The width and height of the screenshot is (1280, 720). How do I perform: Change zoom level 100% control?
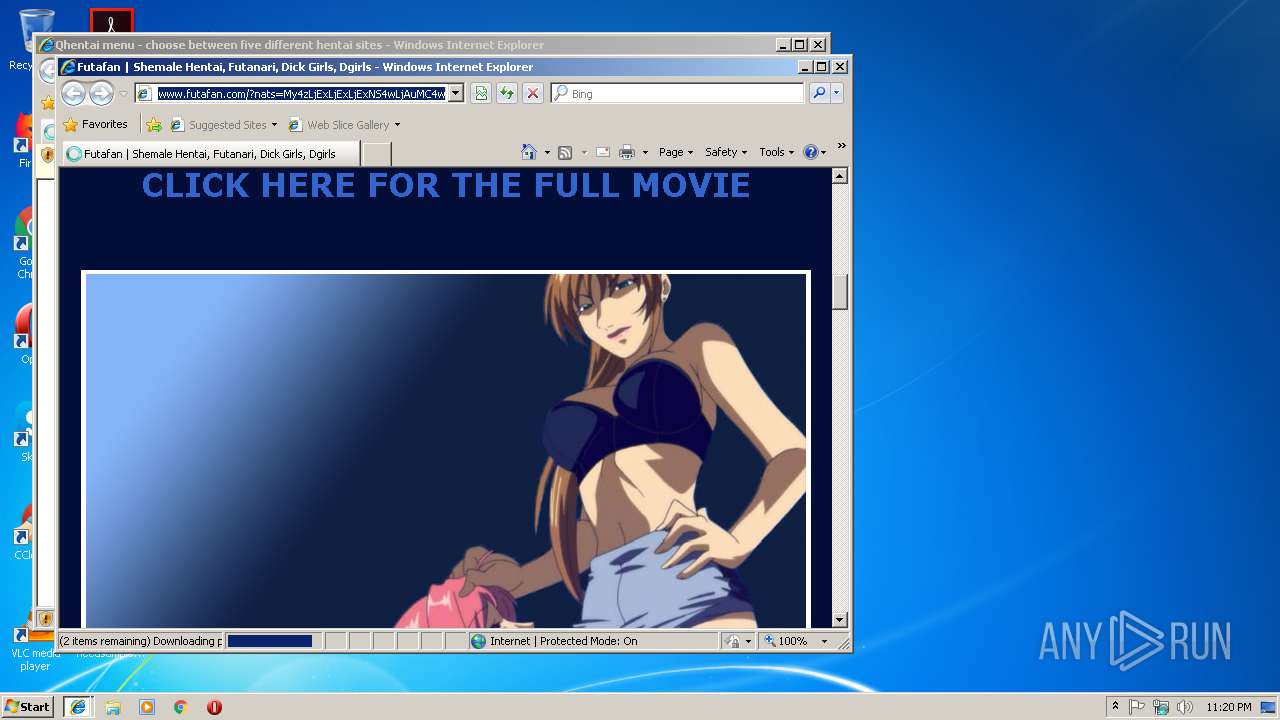coord(797,641)
